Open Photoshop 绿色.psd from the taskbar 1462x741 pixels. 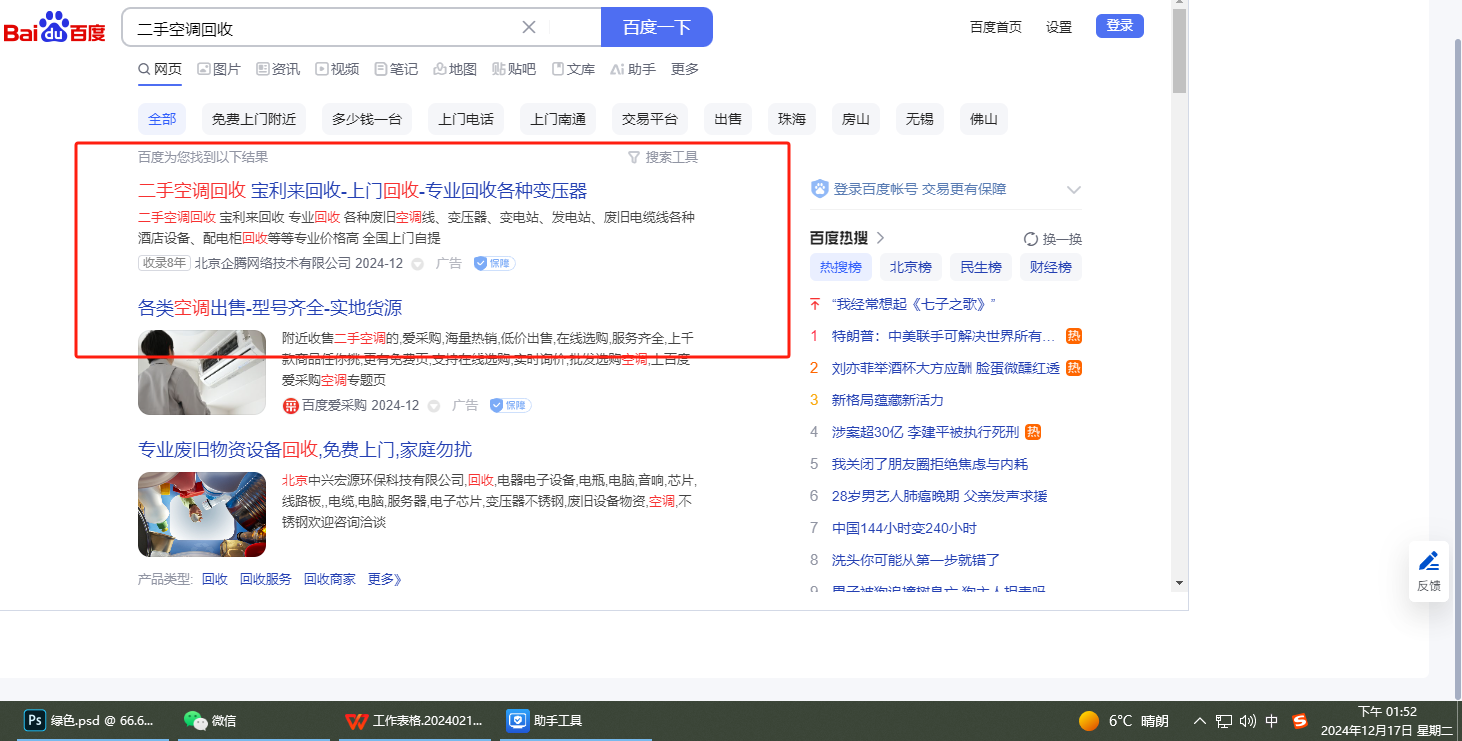pos(89,720)
